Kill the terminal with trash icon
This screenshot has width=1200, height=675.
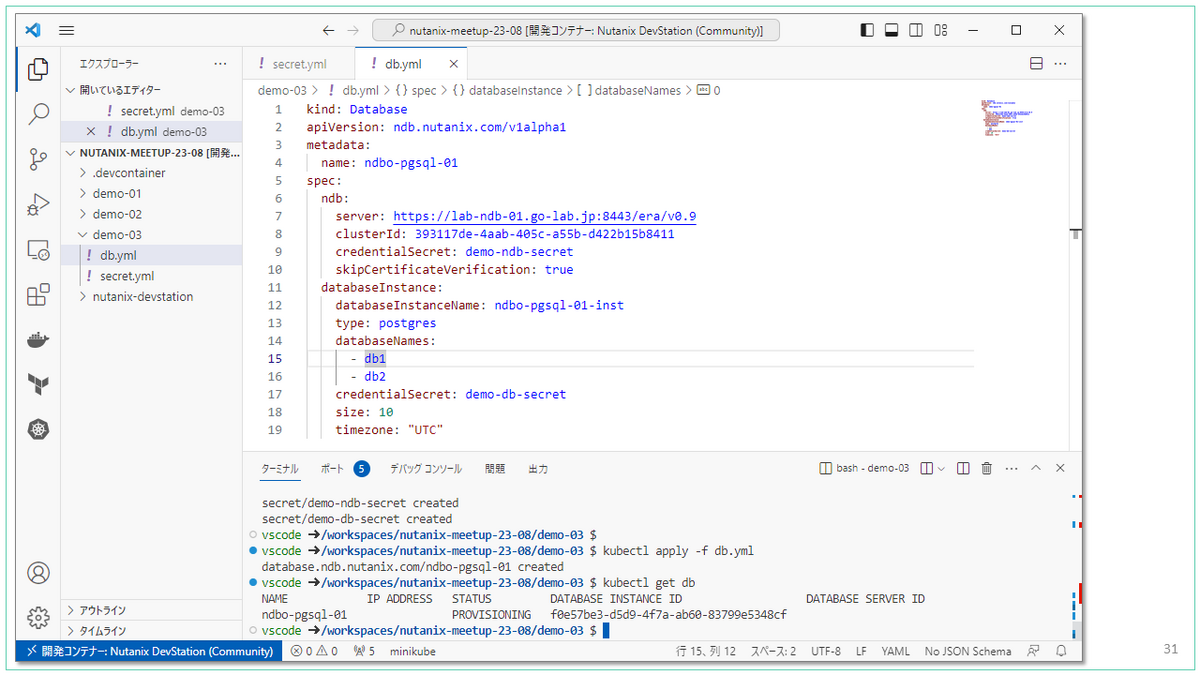[986, 468]
